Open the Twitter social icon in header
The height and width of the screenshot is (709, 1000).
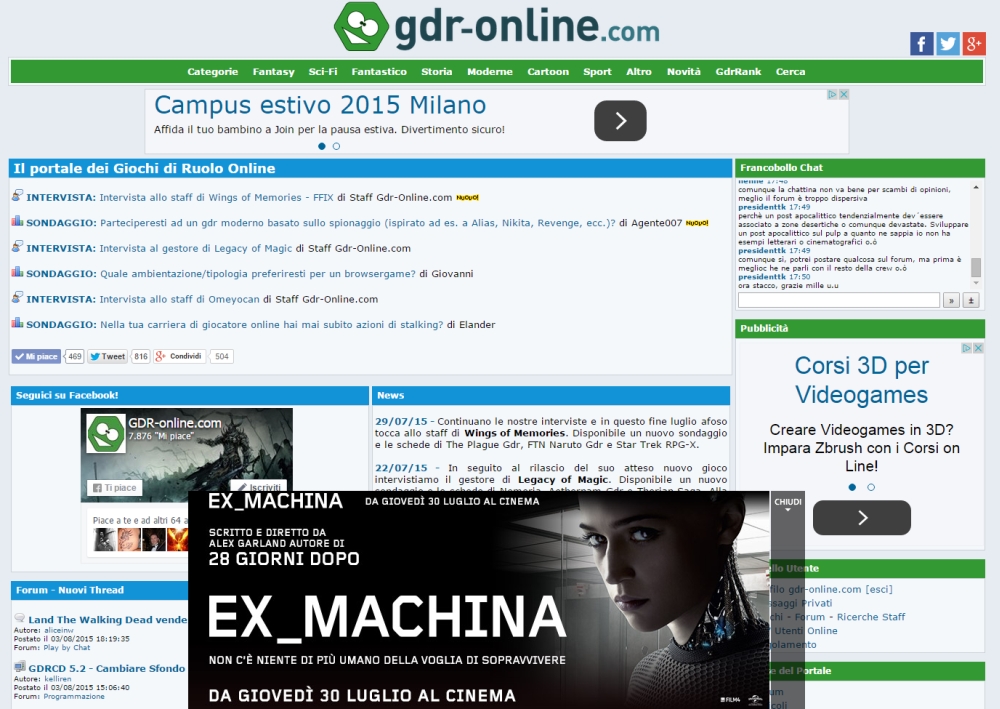pos(948,43)
